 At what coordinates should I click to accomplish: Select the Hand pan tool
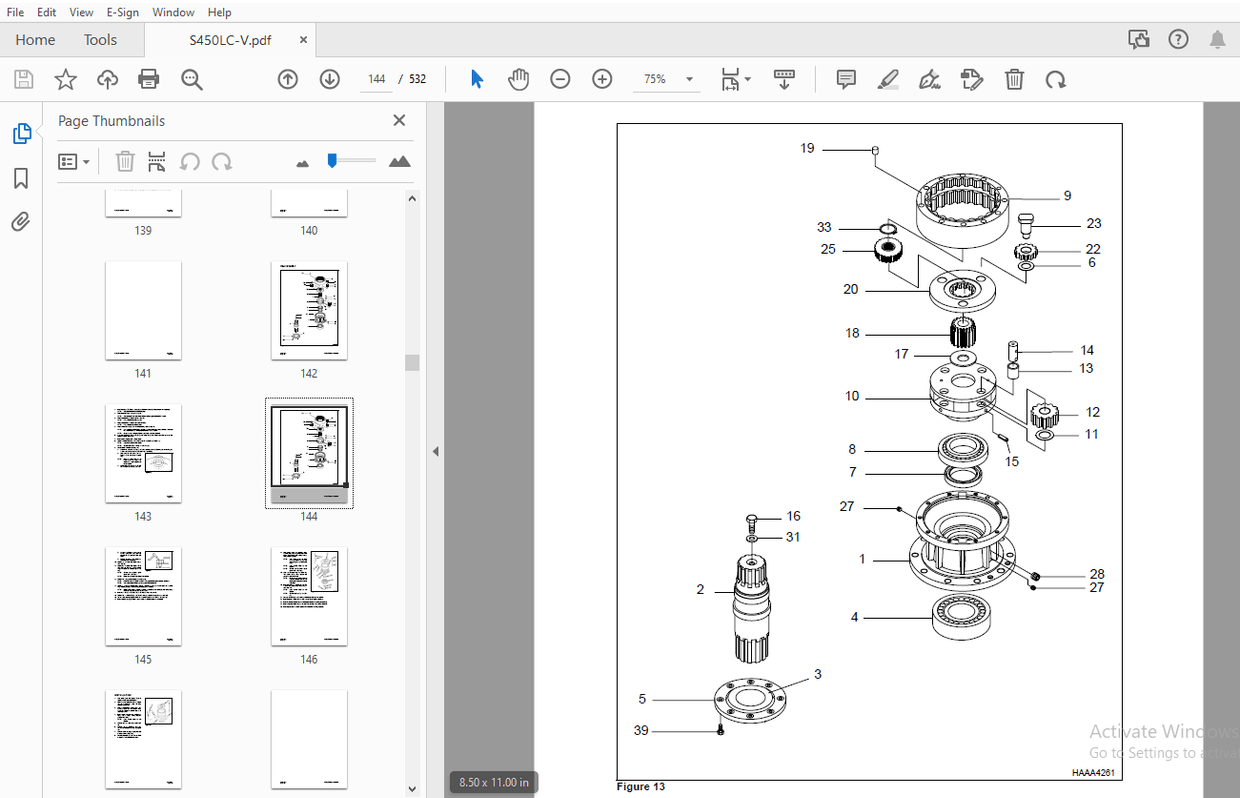pos(518,79)
